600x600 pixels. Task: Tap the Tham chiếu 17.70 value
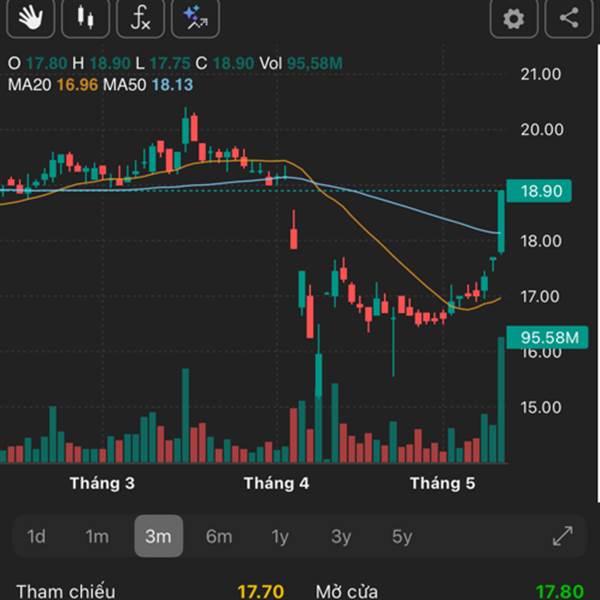tap(261, 591)
